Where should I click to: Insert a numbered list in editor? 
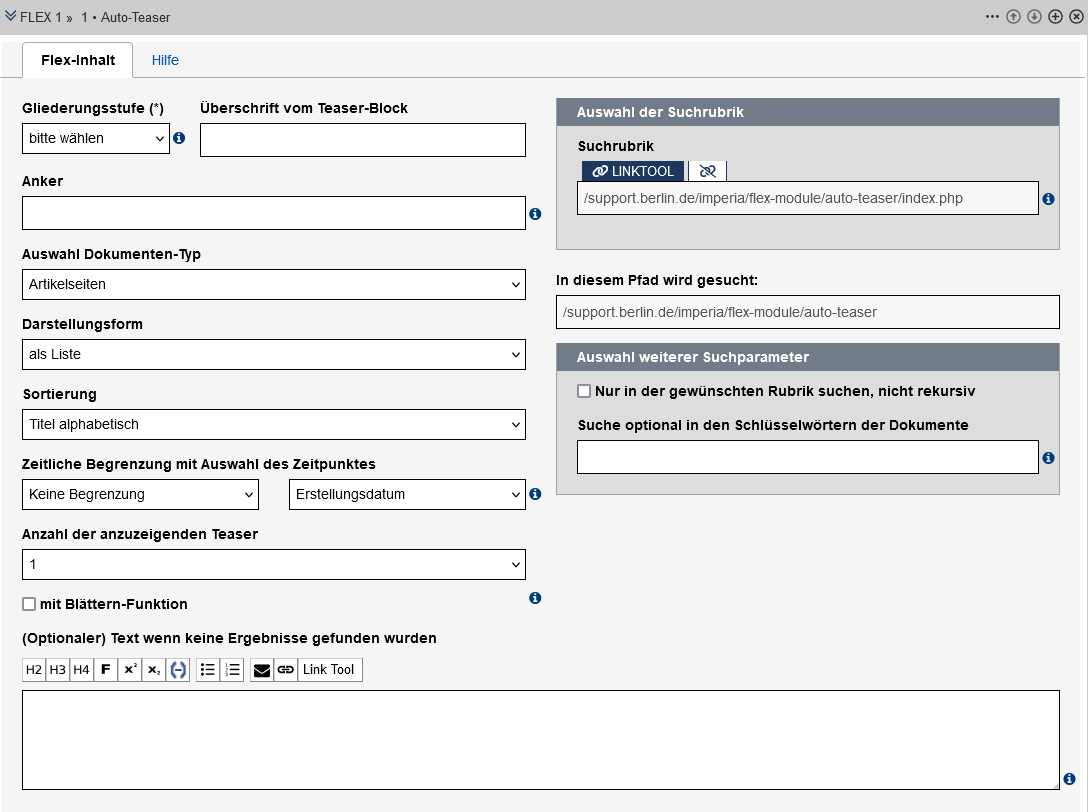click(x=232, y=670)
